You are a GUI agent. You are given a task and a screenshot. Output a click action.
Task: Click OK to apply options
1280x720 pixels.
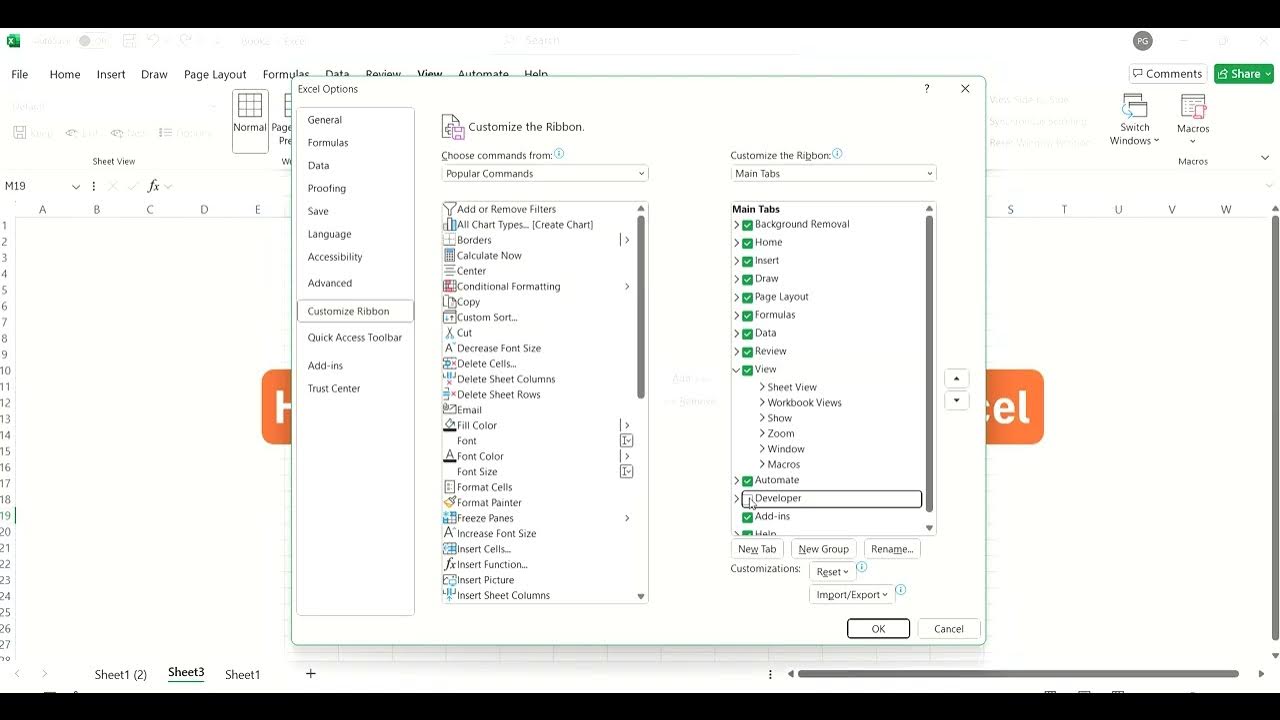(878, 629)
